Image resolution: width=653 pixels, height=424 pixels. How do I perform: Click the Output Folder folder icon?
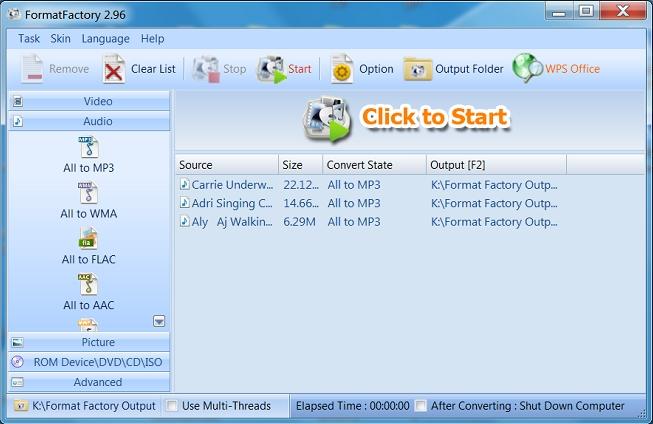(417, 69)
